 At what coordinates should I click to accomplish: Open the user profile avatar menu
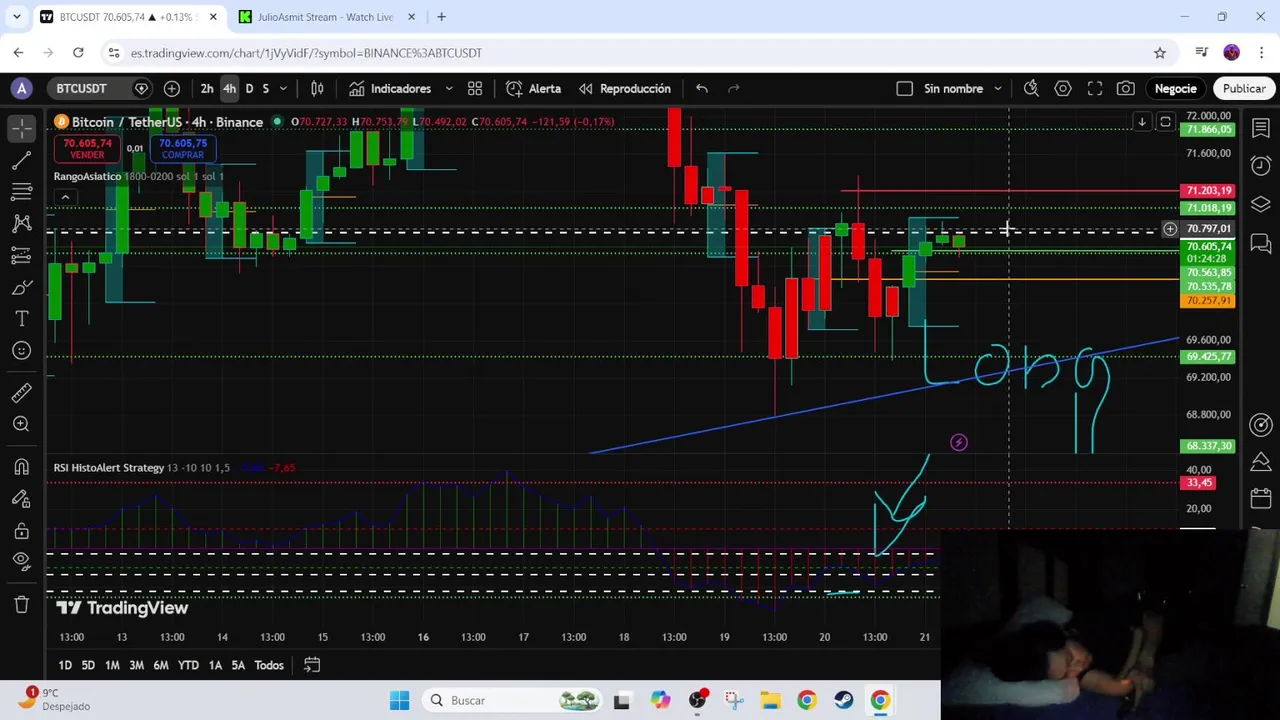click(21, 89)
